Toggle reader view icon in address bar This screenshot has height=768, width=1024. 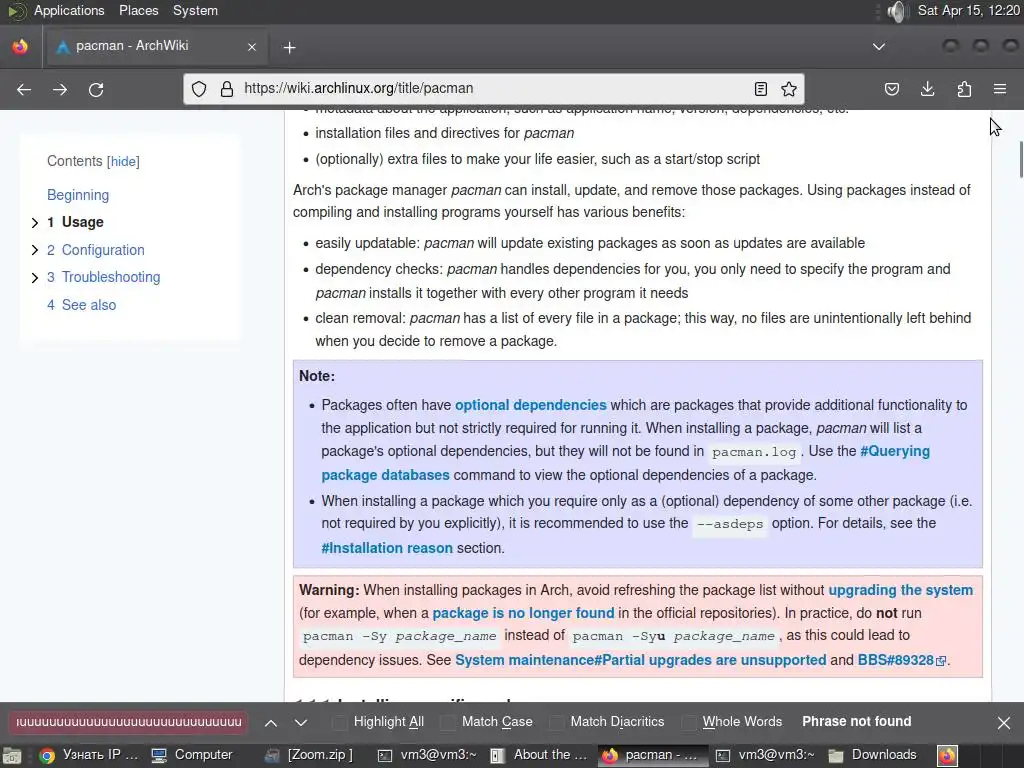point(761,89)
